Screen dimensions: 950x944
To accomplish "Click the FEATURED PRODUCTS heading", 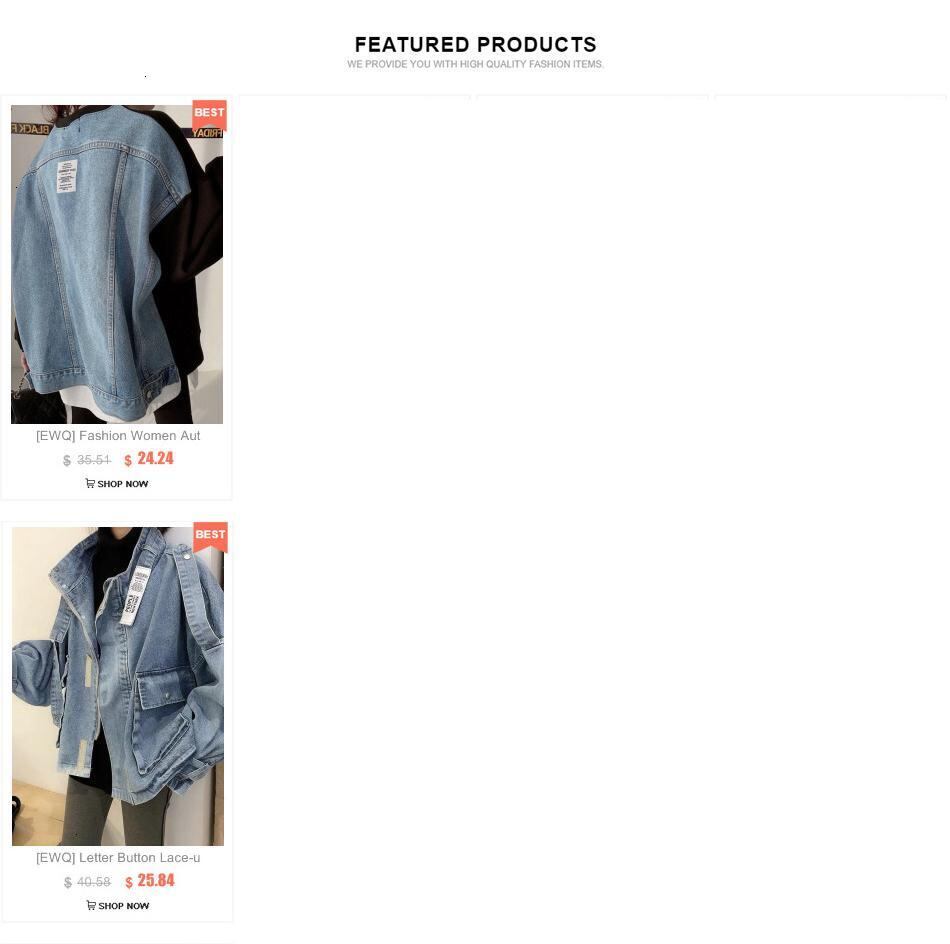I will pyautogui.click(x=476, y=44).
